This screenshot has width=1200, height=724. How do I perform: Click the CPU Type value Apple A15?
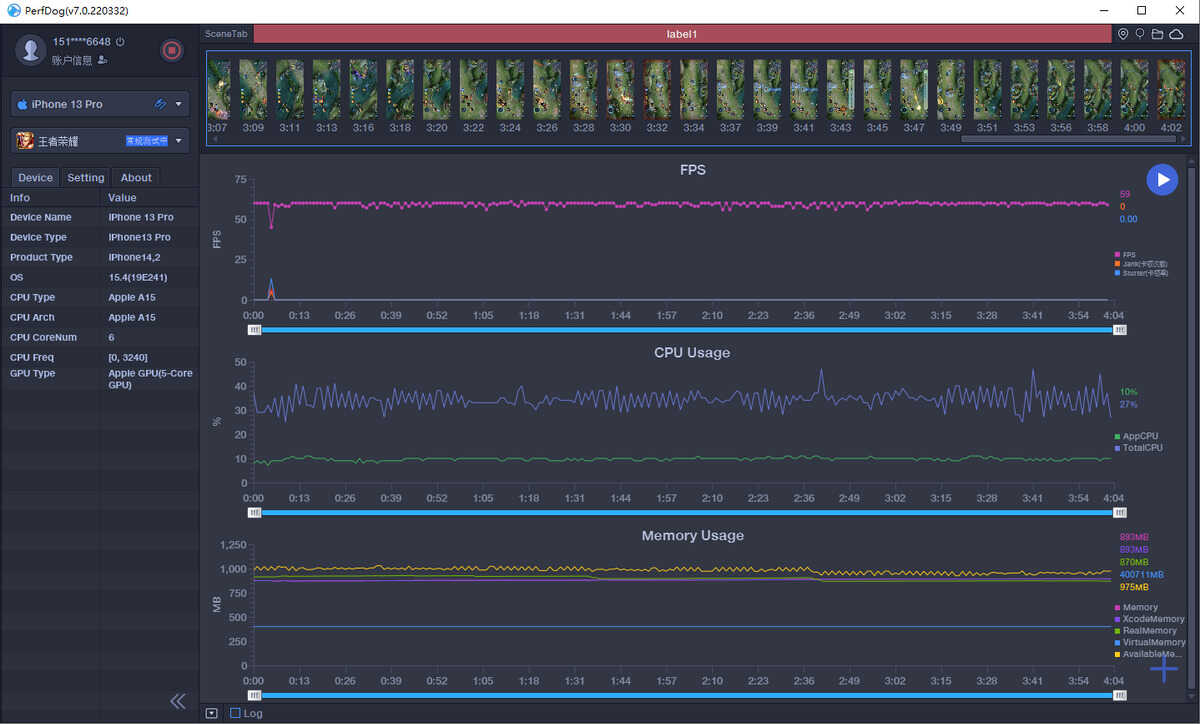pos(132,297)
